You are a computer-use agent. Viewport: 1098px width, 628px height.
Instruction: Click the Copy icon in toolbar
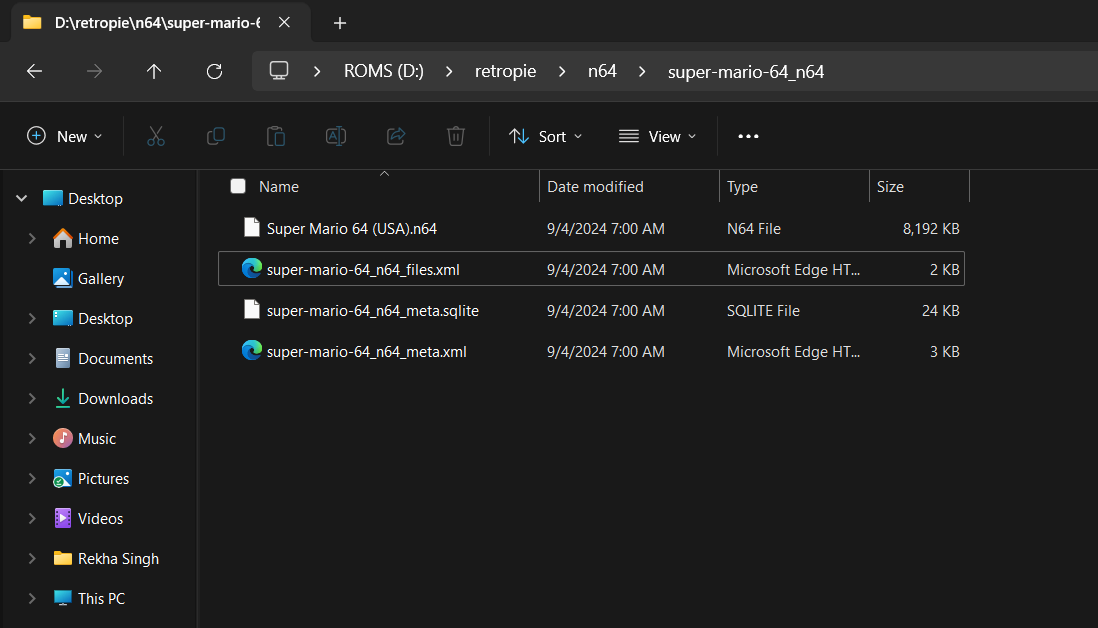pos(215,136)
